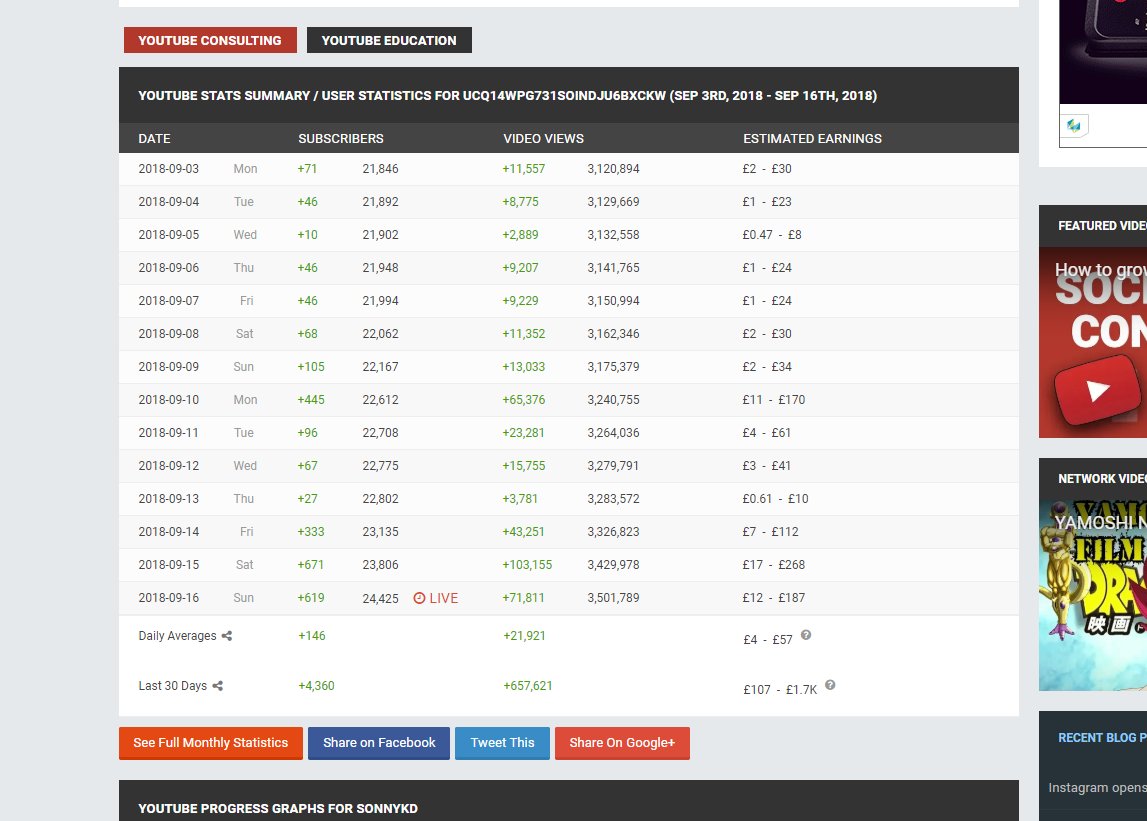Click the +146 daily average subscribers

click(312, 636)
